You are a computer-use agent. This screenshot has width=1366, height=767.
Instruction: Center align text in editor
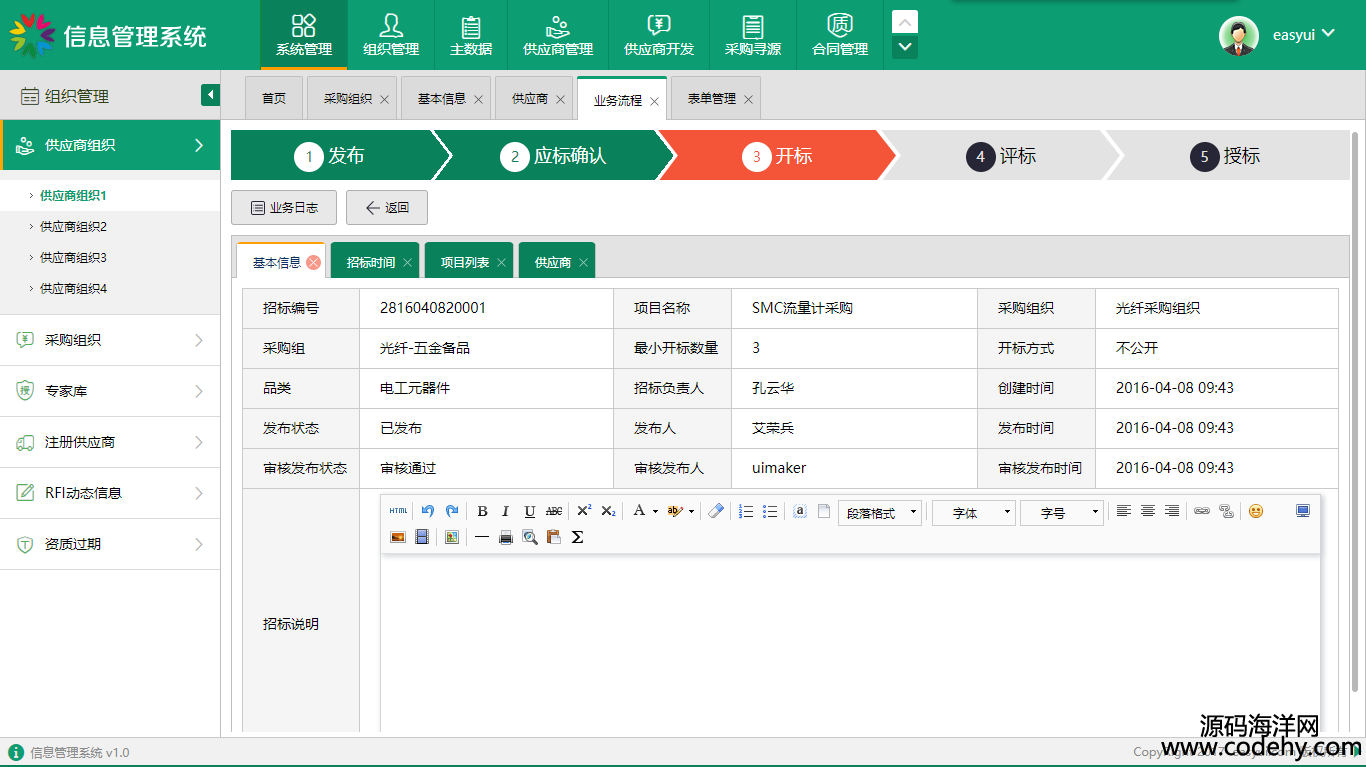pos(1148,511)
